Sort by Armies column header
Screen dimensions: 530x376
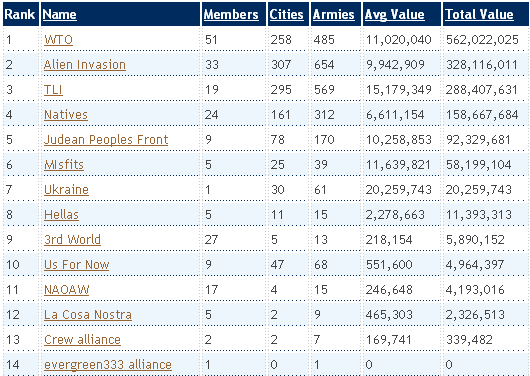coord(334,15)
